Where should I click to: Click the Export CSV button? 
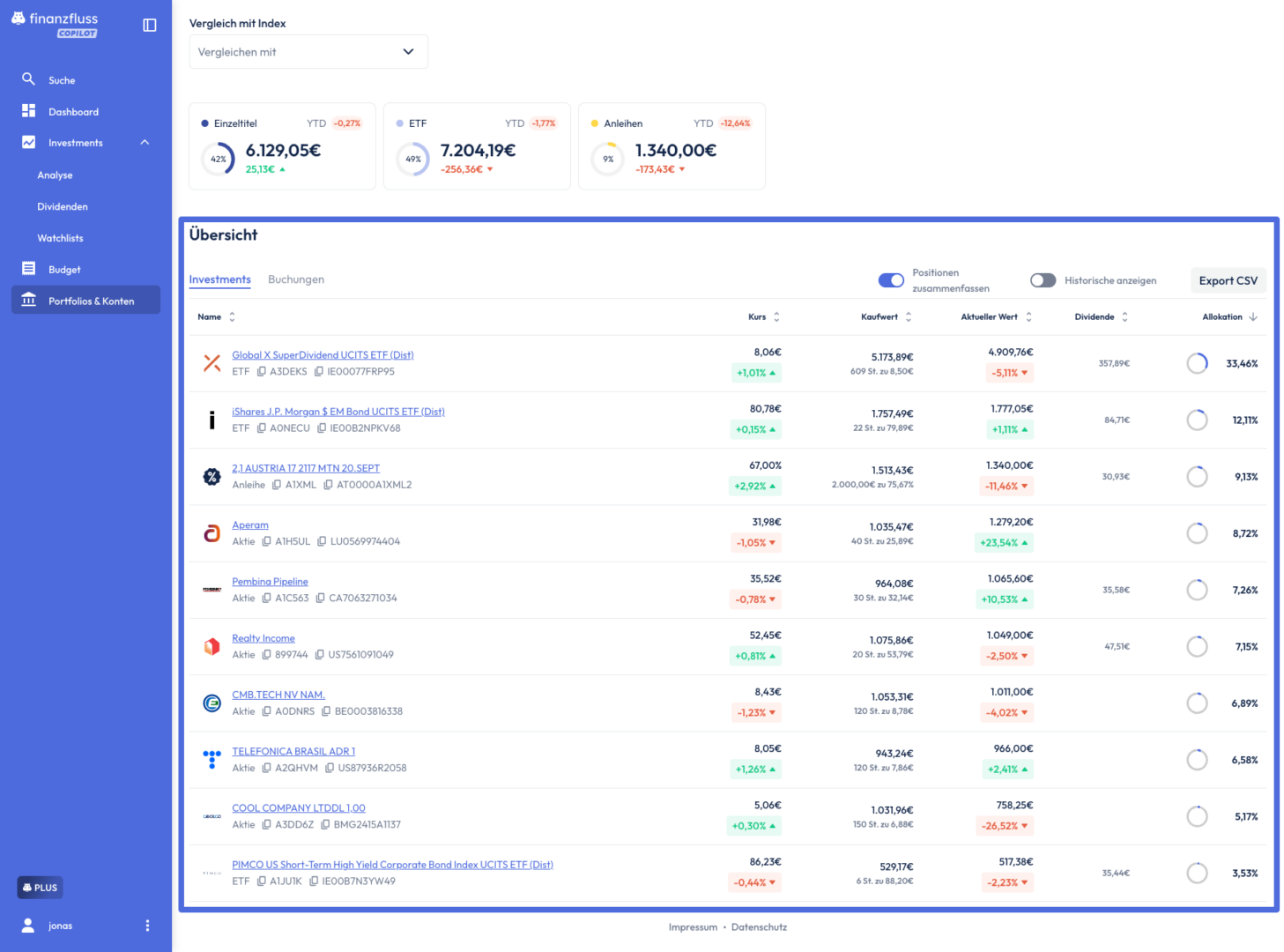1228,280
